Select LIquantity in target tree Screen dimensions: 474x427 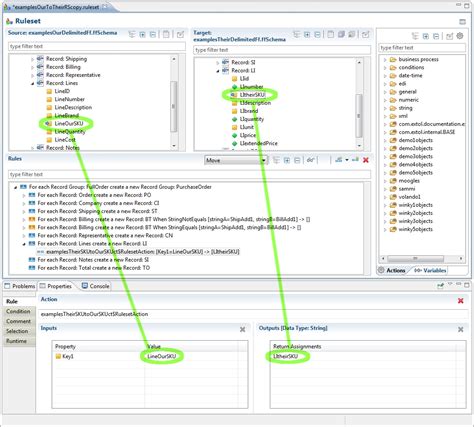252,119
